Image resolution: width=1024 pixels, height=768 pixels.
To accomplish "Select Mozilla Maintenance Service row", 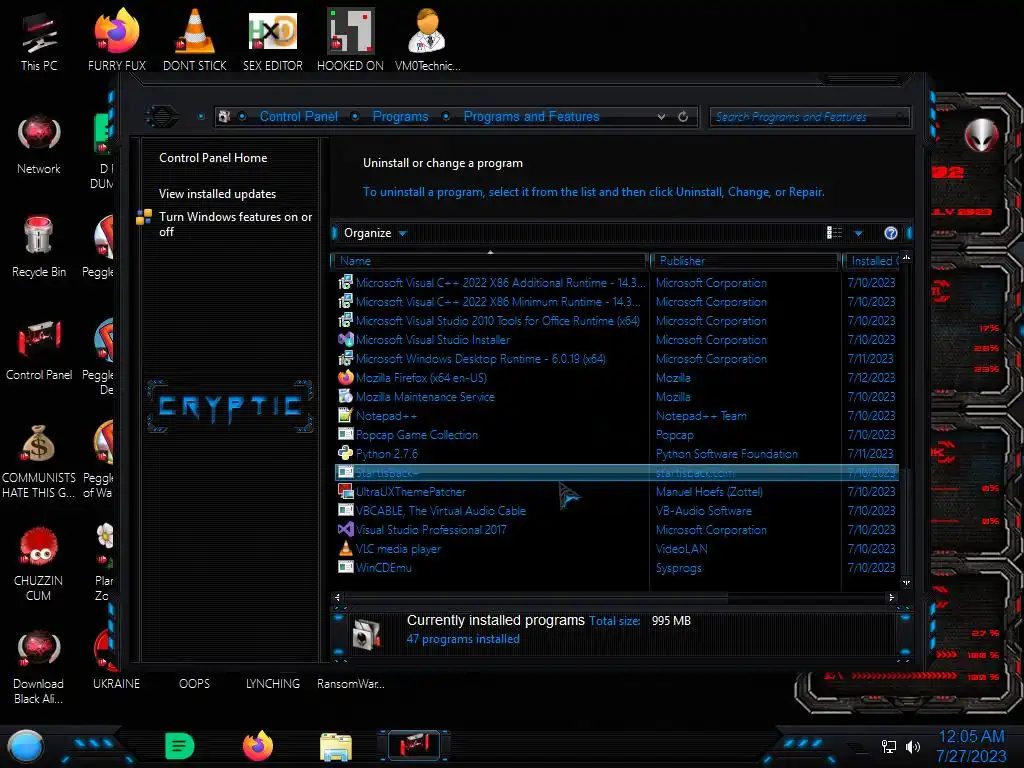I will (617, 396).
